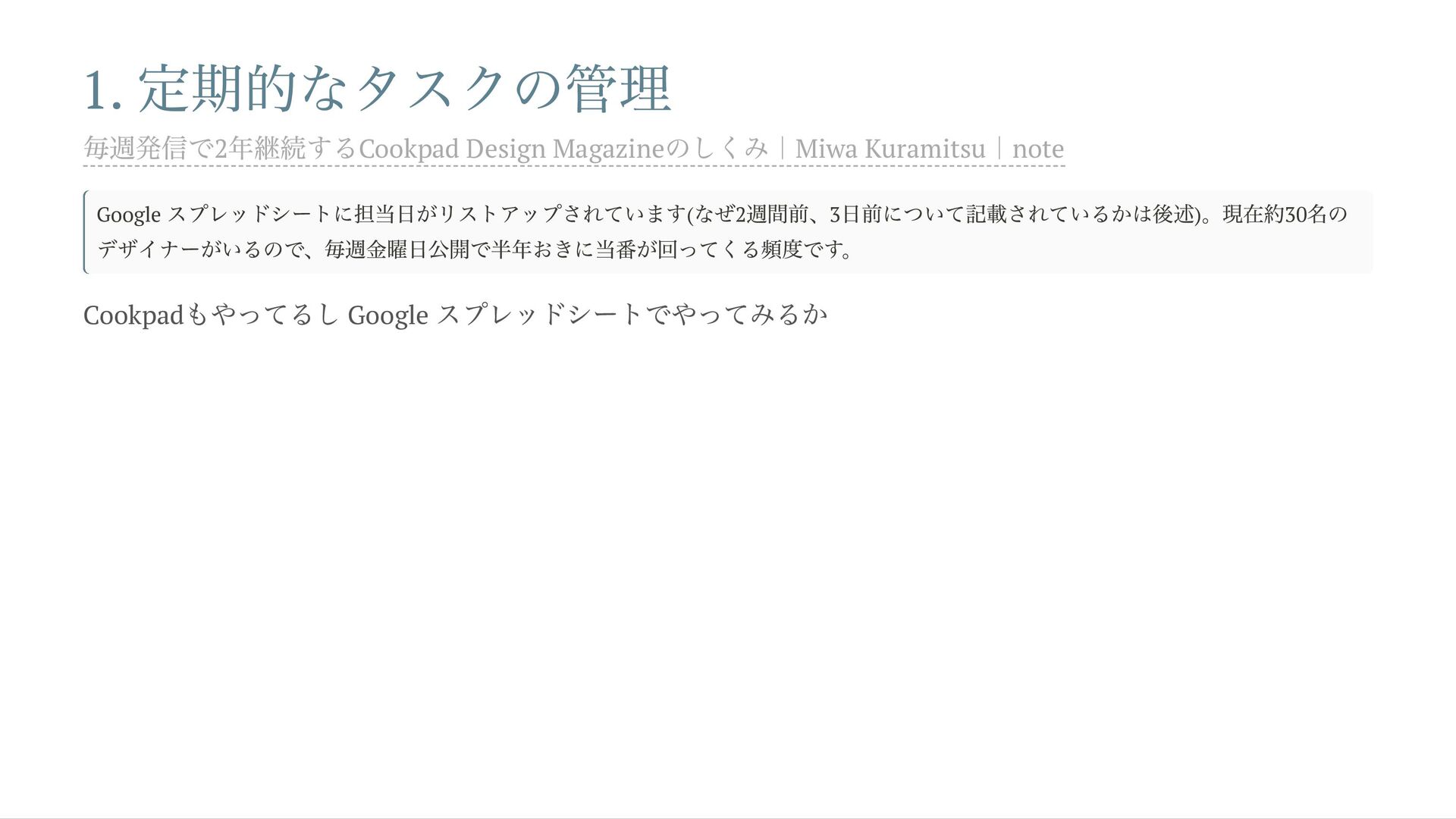Screen dimensions: 1456x819
Task: Click '管理' at the heading's end
Action: tap(619, 89)
